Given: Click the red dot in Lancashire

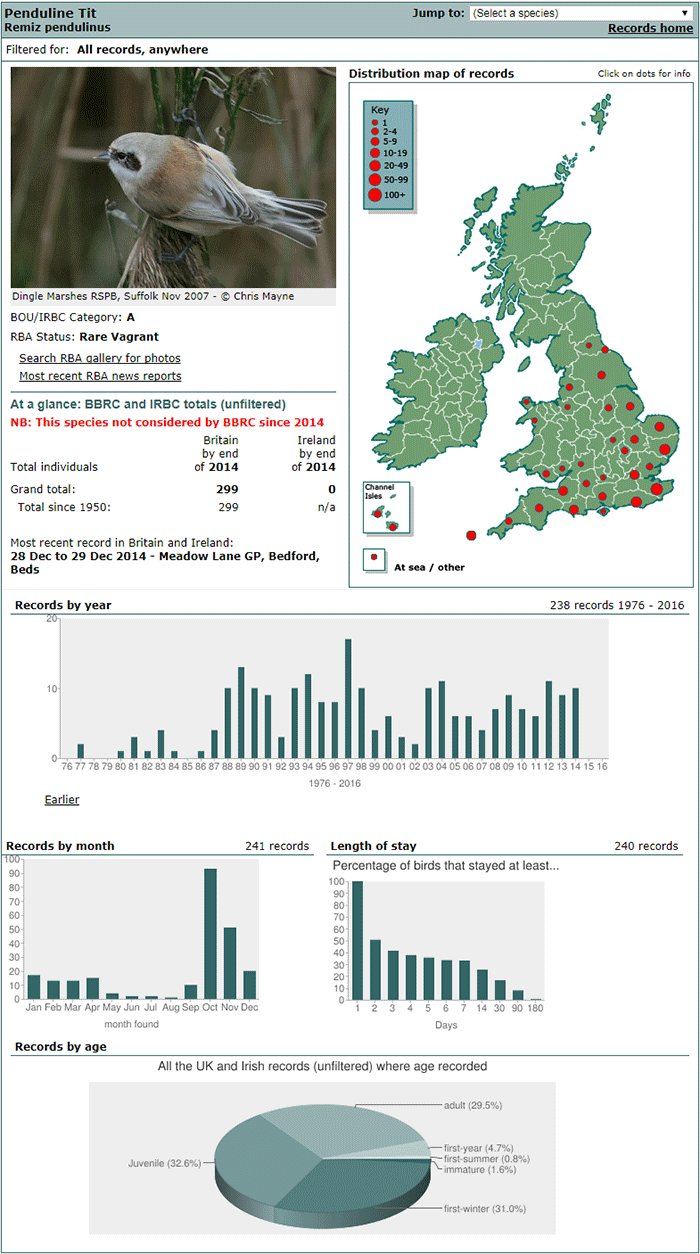Looking at the screenshot, I should pyautogui.click(x=569, y=386).
